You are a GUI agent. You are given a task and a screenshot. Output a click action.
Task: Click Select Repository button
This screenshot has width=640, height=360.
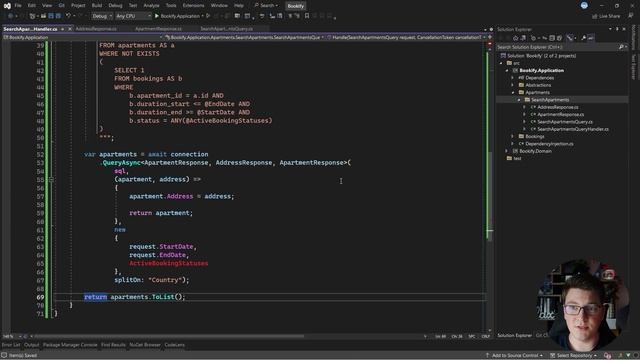click(573, 356)
